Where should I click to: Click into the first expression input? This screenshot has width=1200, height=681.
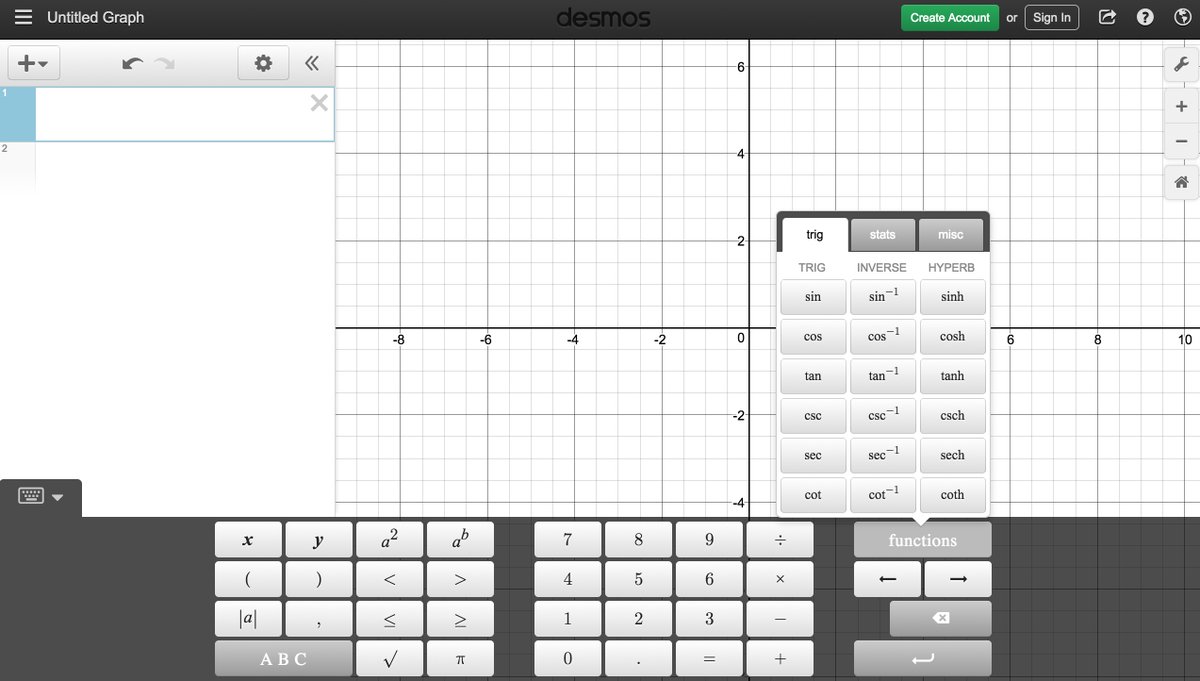tap(170, 114)
